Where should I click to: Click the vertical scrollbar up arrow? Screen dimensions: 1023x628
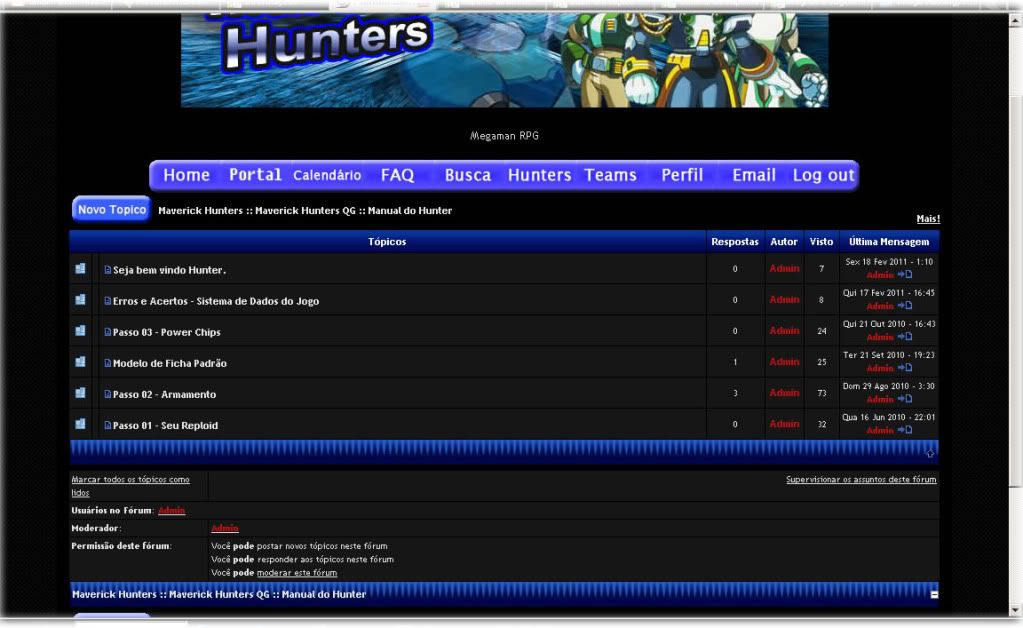pos(1015,20)
